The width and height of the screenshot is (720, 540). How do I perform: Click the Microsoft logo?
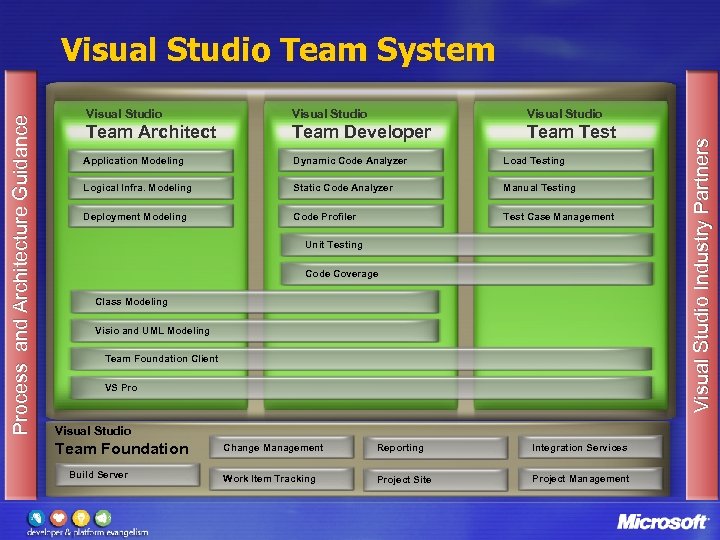(x=662, y=522)
